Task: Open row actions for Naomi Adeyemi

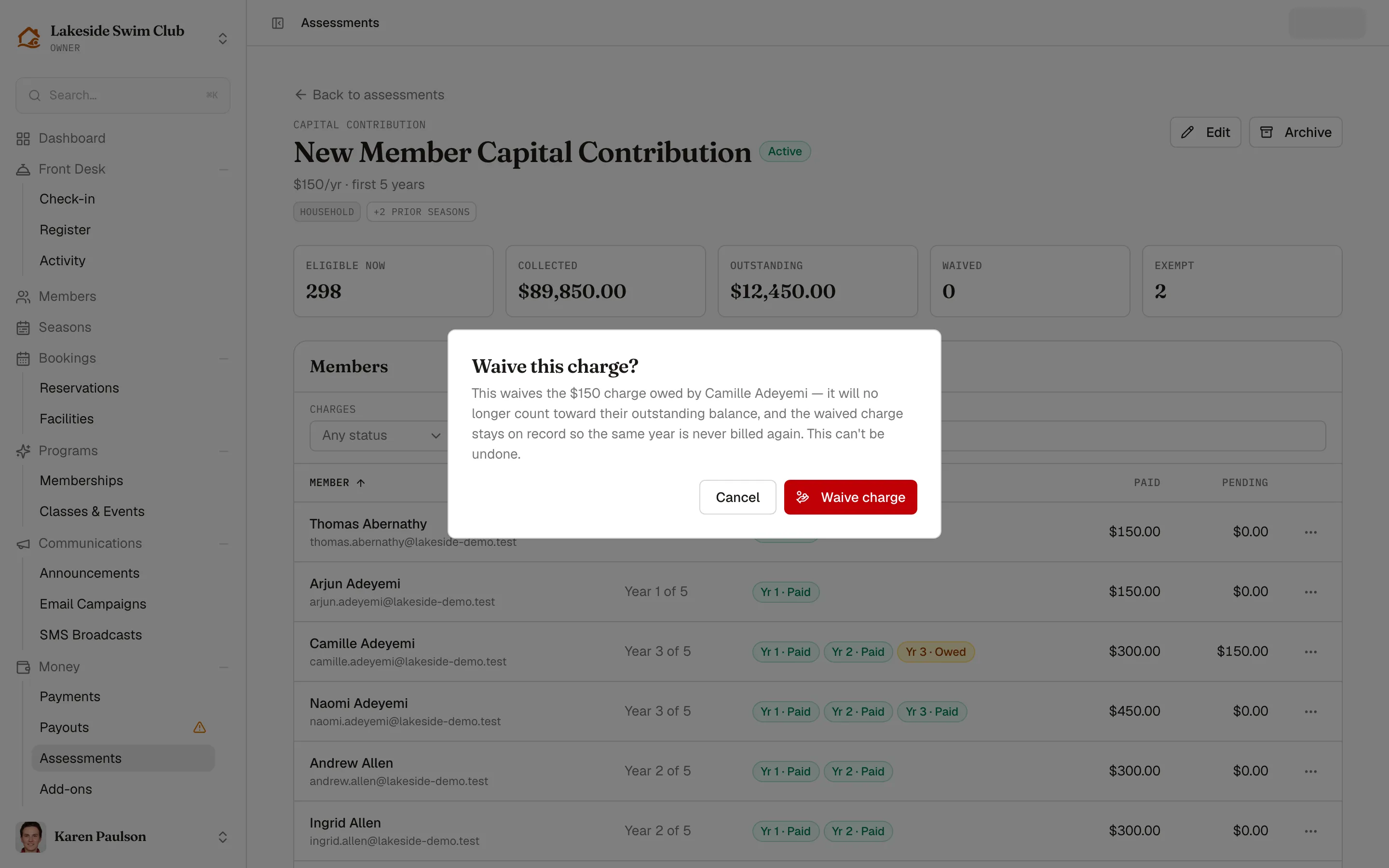Action: pos(1310,711)
